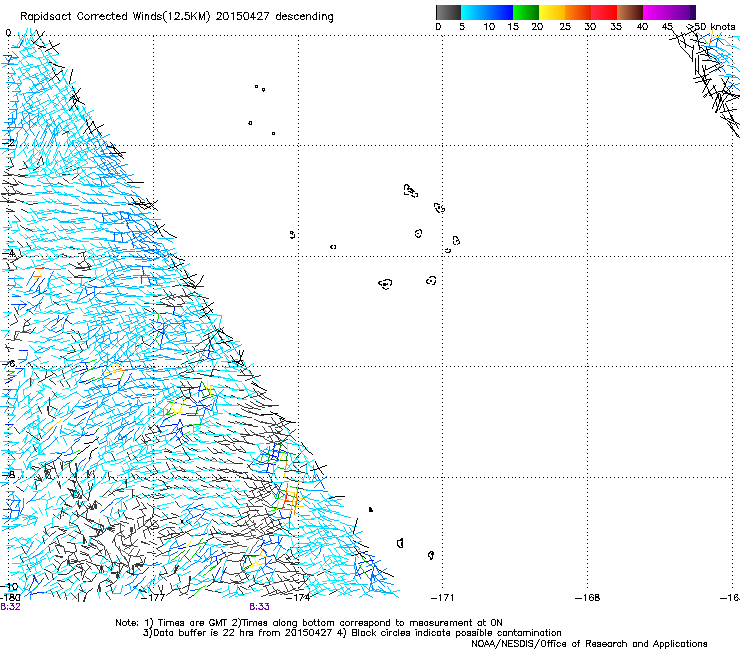Click the '50 knots' legend label
The image size is (740, 650).
point(714,27)
